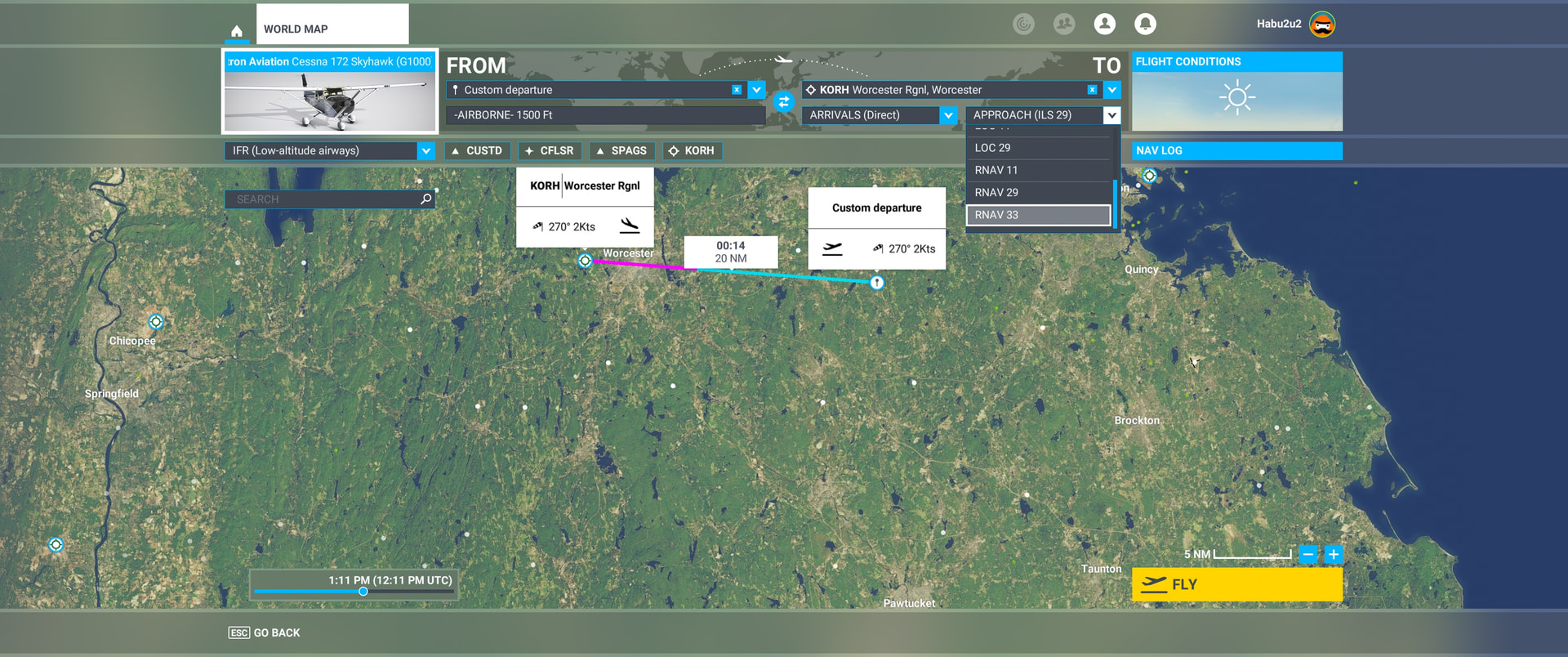Swap departure and arrival airports
1568x657 pixels.
click(x=784, y=102)
